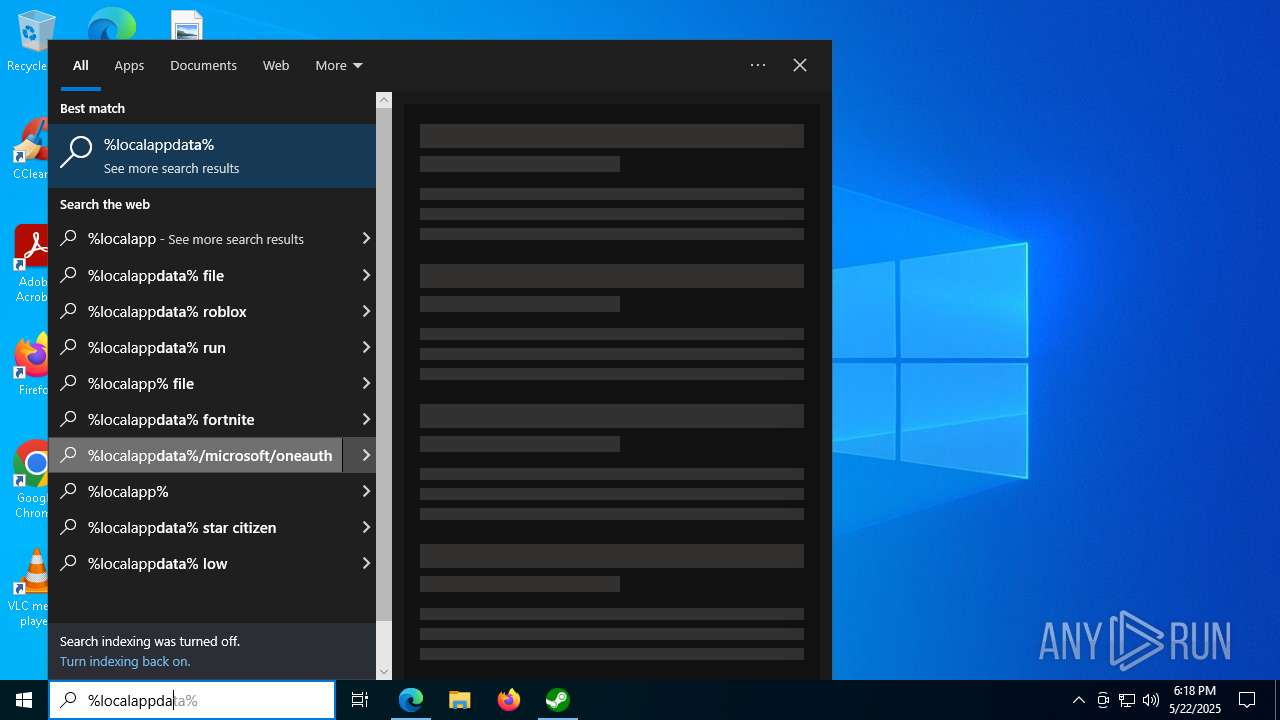Expand the arrow for '%localappdata% roblox' row
The image size is (1280, 720).
tap(365, 311)
